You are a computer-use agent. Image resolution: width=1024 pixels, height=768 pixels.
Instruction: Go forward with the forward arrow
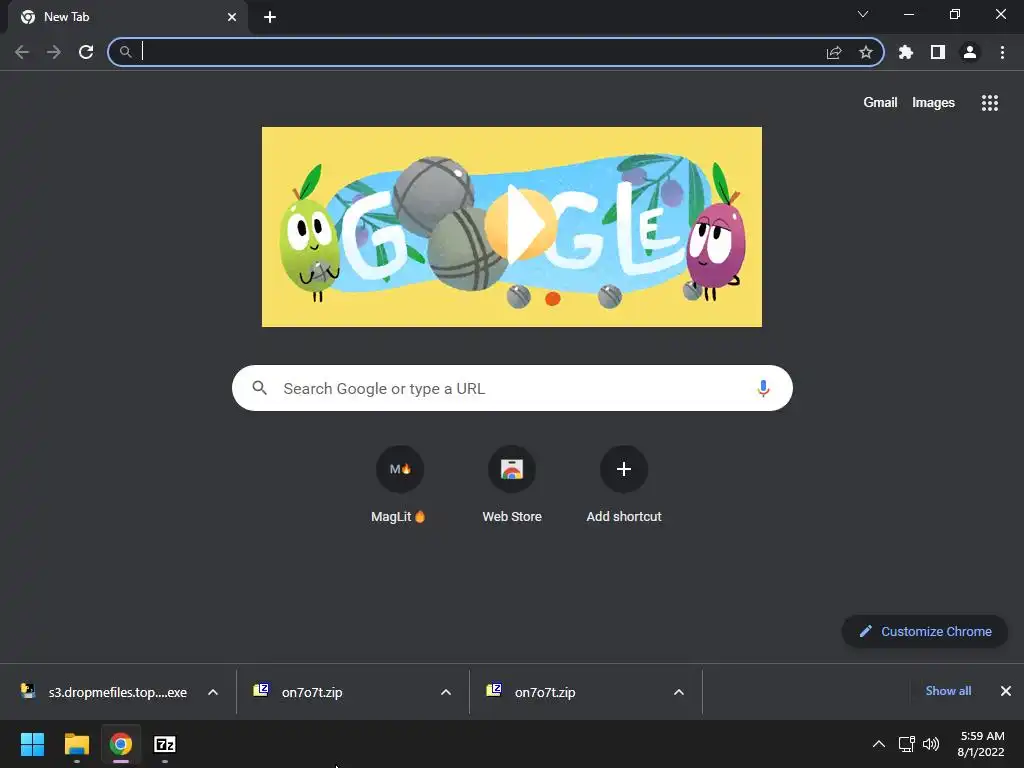(x=54, y=52)
